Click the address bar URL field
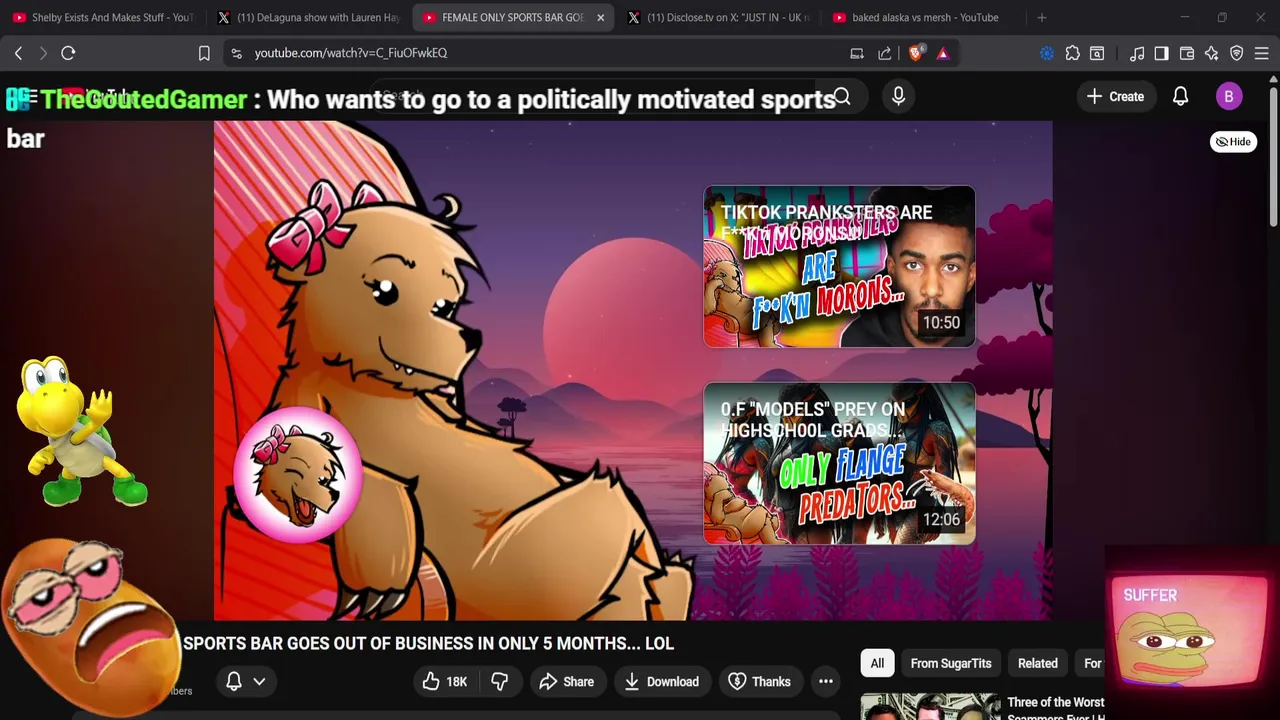The height and width of the screenshot is (720, 1280). (x=540, y=53)
